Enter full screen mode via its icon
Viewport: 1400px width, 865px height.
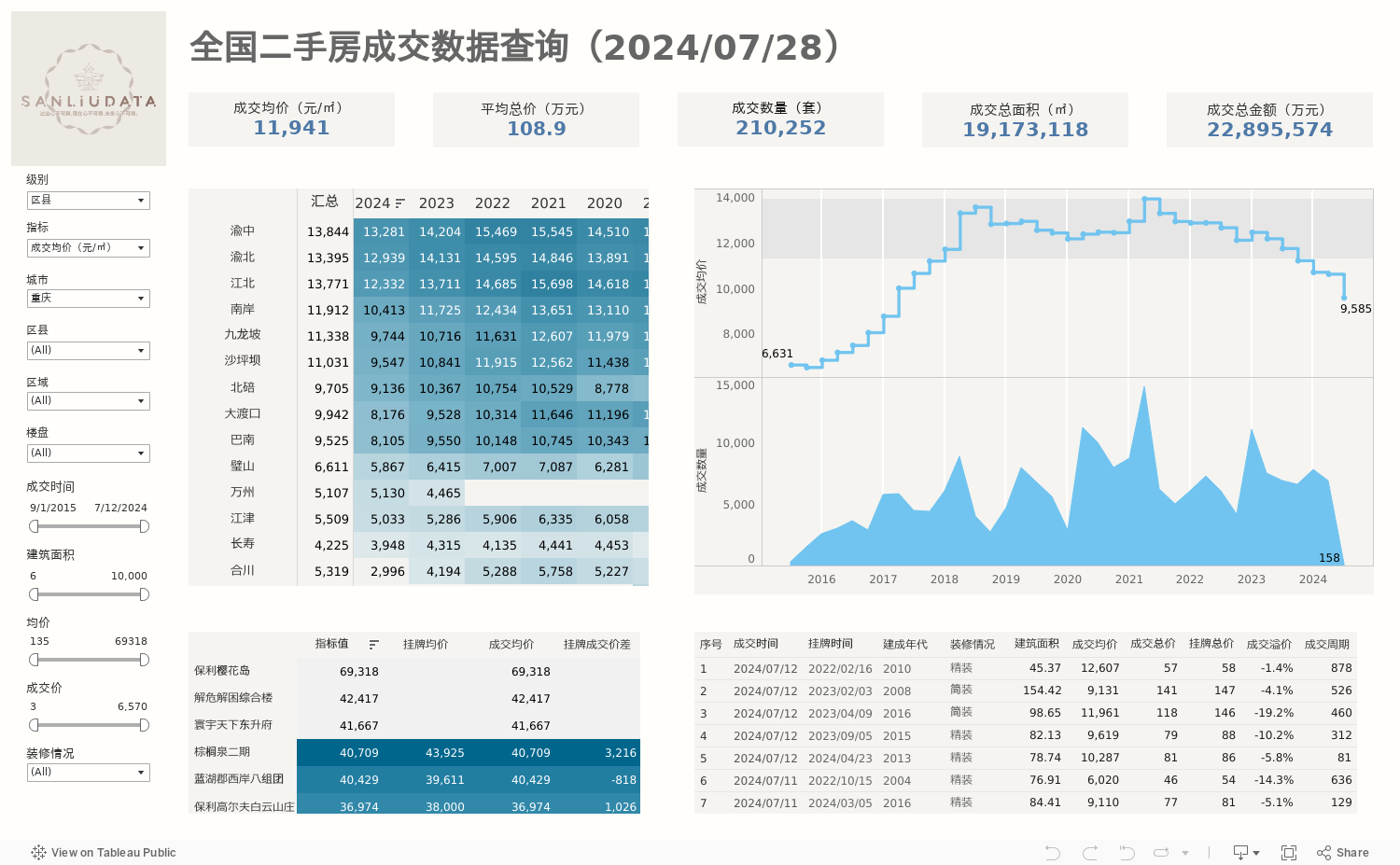(x=1289, y=852)
